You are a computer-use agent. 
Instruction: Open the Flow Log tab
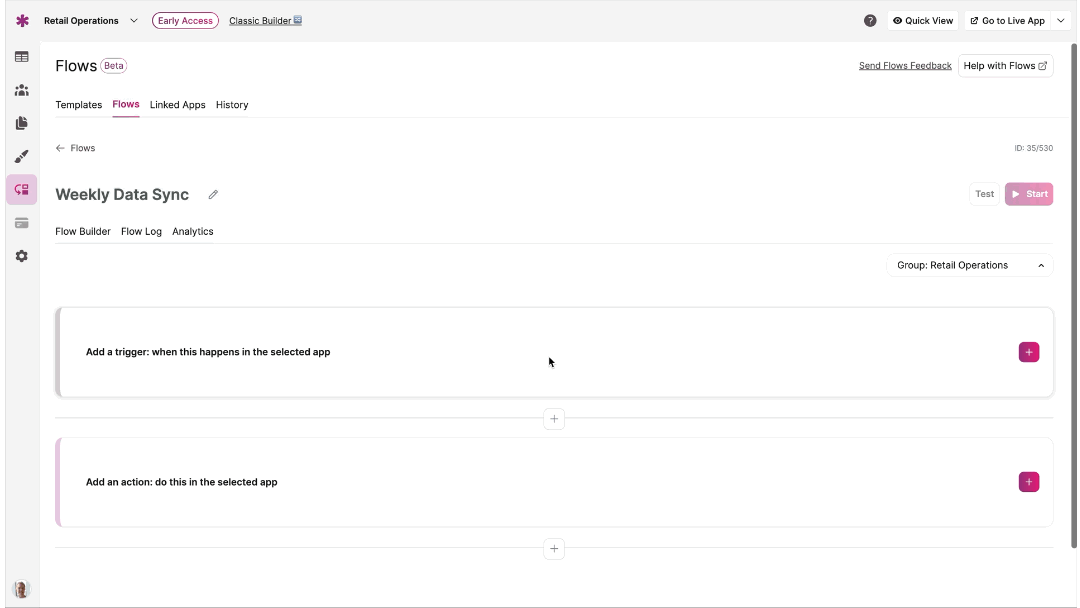[x=141, y=232]
